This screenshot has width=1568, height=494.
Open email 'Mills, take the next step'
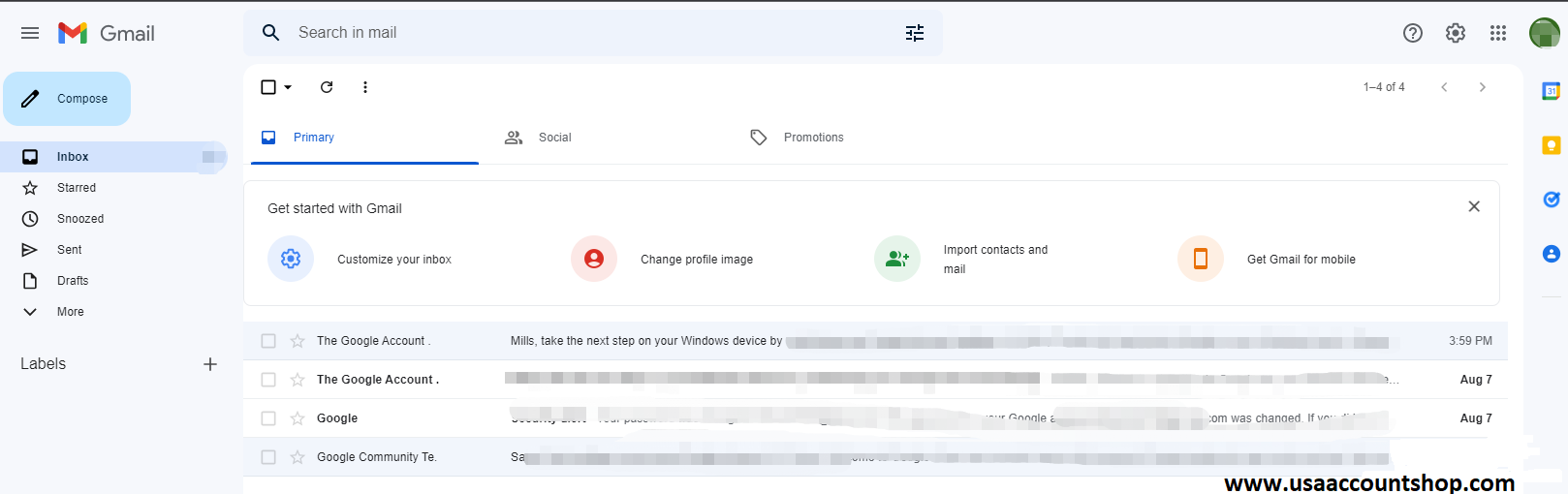tap(875, 341)
